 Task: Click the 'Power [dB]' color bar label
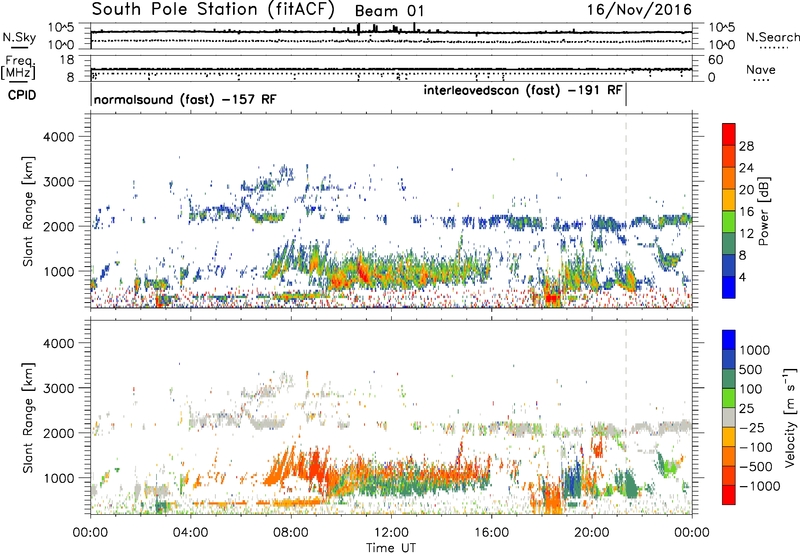coord(763,211)
